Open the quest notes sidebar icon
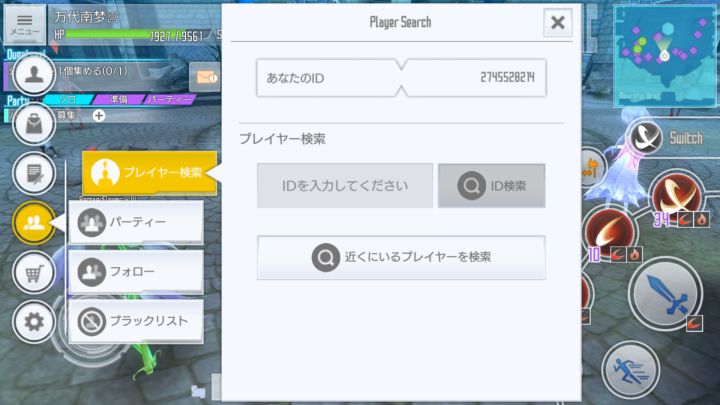The width and height of the screenshot is (720, 405). [34, 174]
